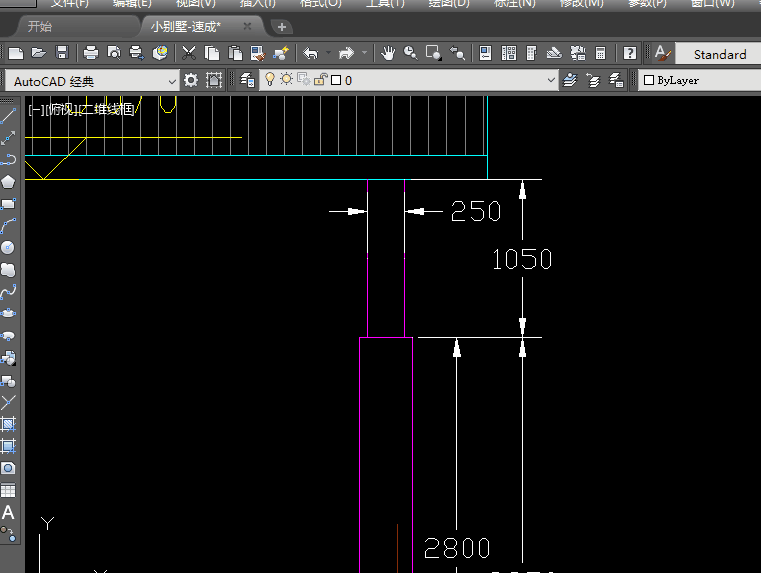Image resolution: width=761 pixels, height=573 pixels.
Task: Paste from clipboard icon
Action: [235, 52]
